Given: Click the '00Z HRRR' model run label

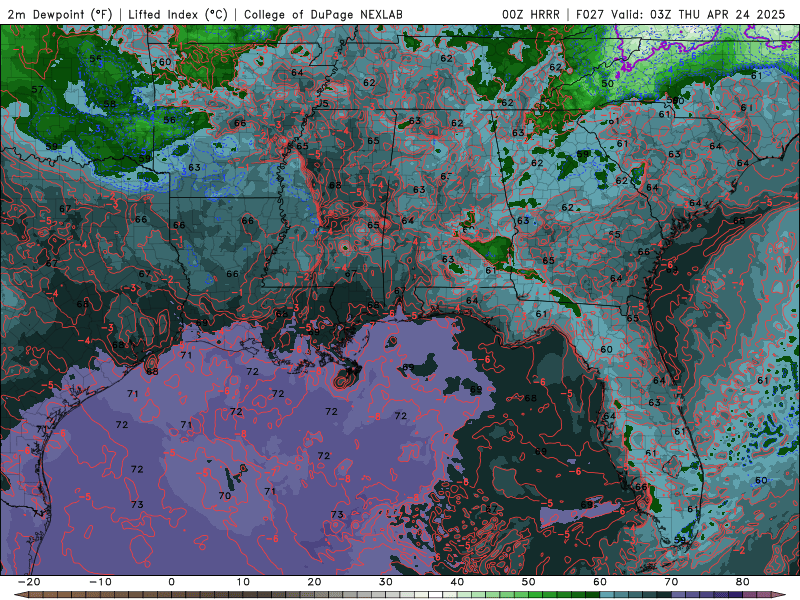Looking at the screenshot, I should (x=531, y=14).
